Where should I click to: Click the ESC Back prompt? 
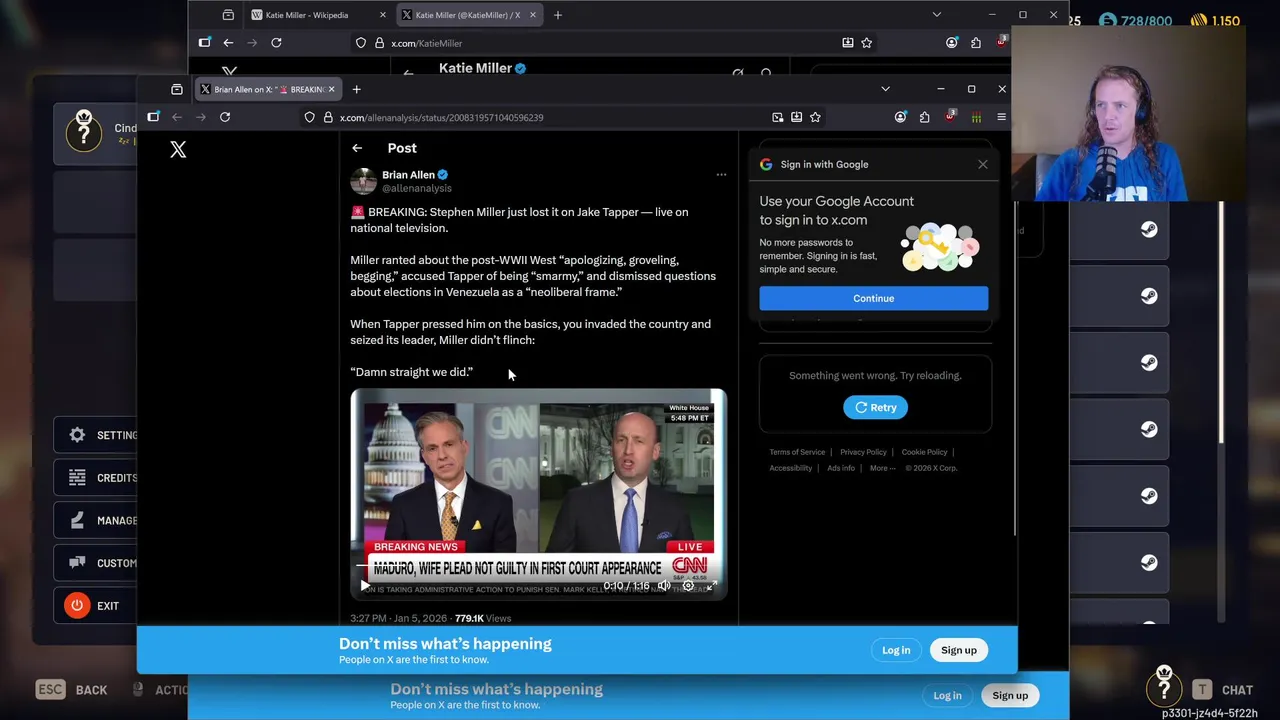tap(72, 690)
